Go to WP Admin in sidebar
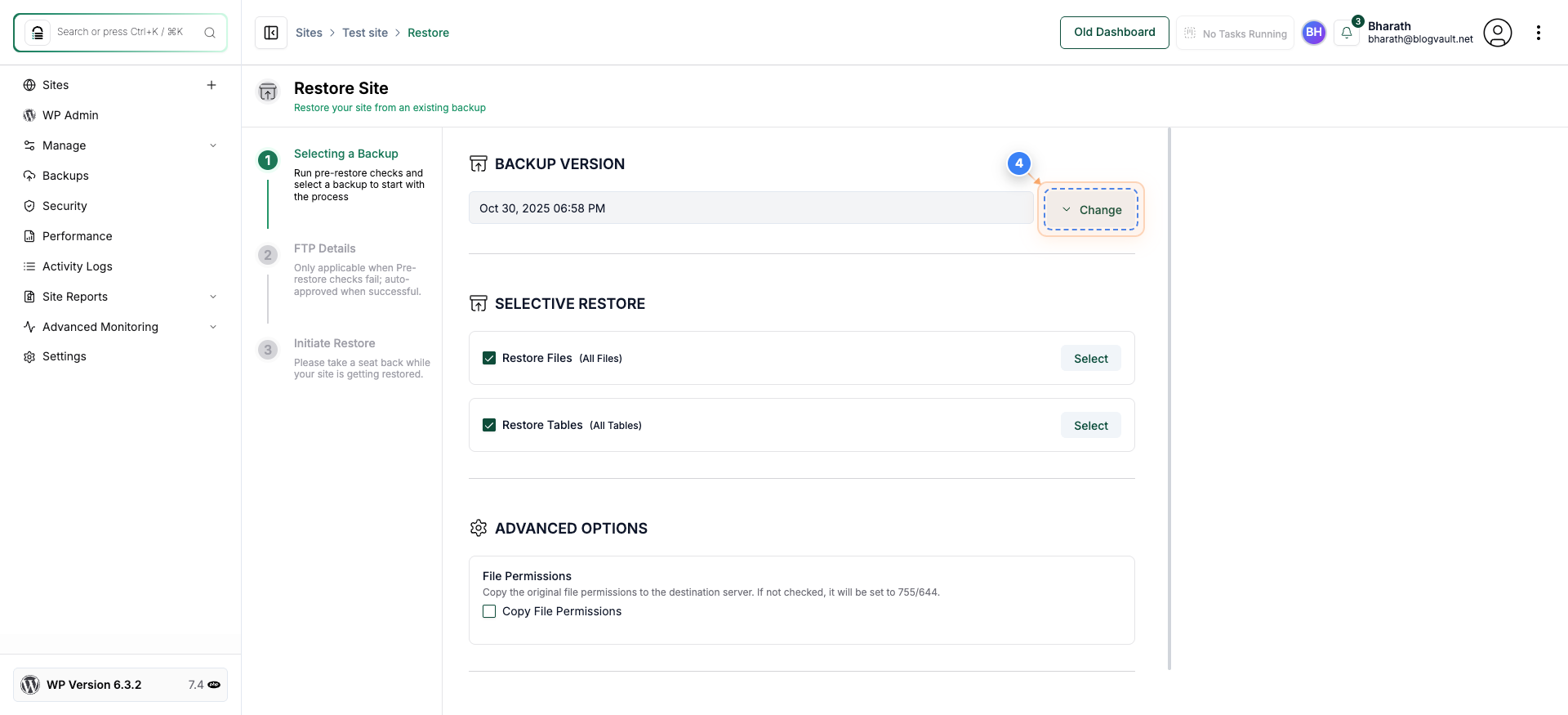The width and height of the screenshot is (1568, 715). click(x=70, y=115)
